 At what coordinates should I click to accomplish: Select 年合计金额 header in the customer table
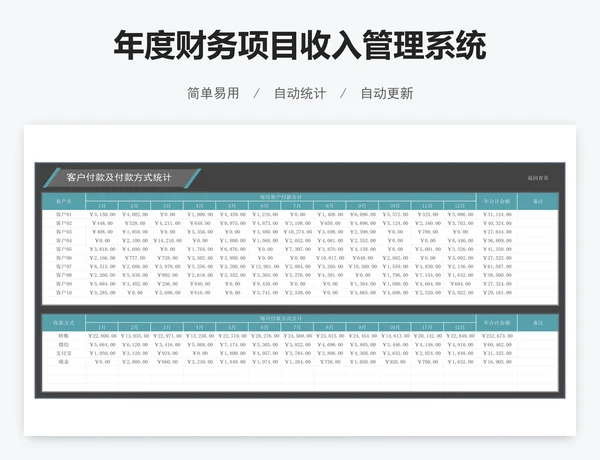click(497, 201)
